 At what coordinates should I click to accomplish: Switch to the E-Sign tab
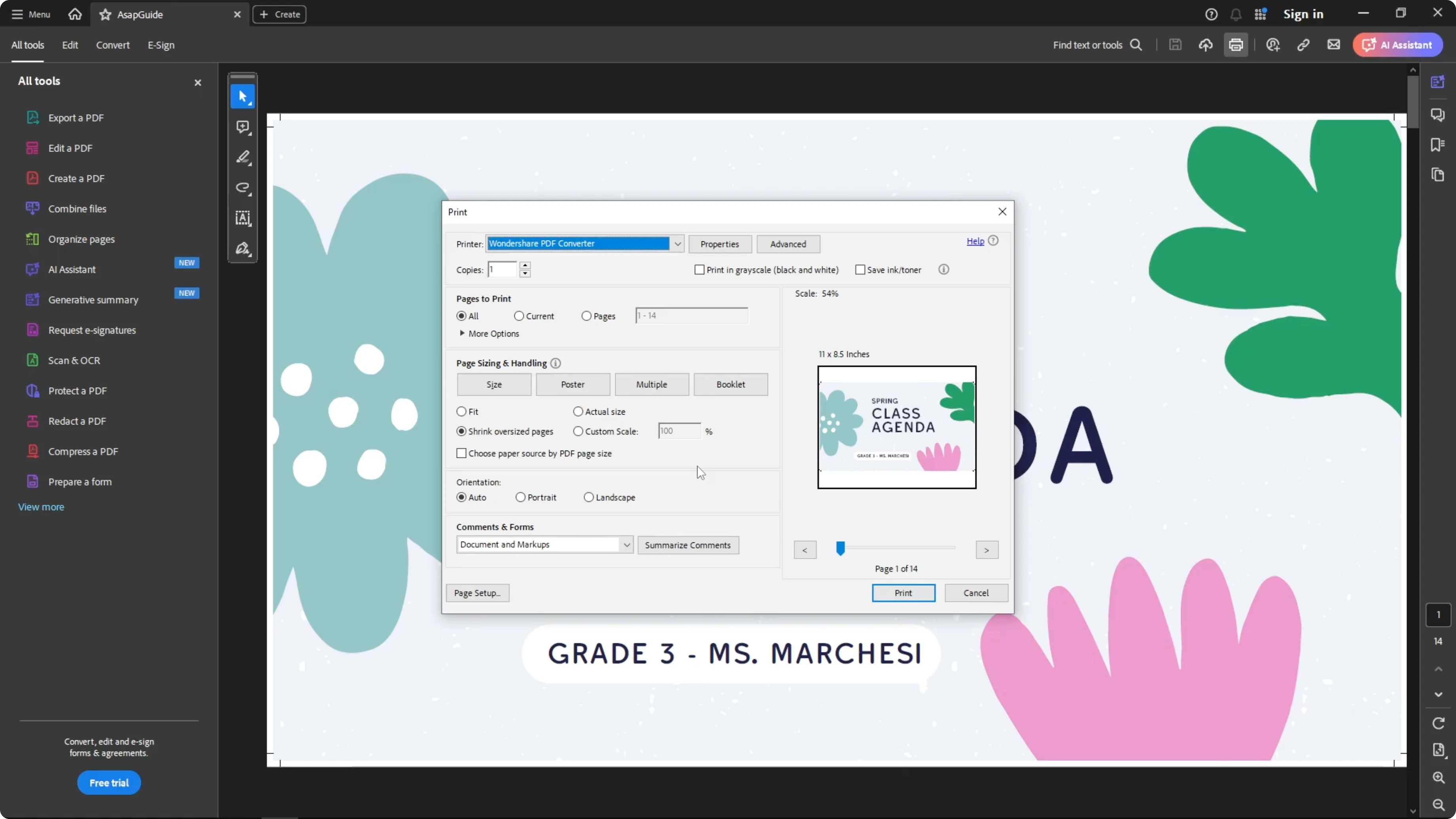(161, 45)
